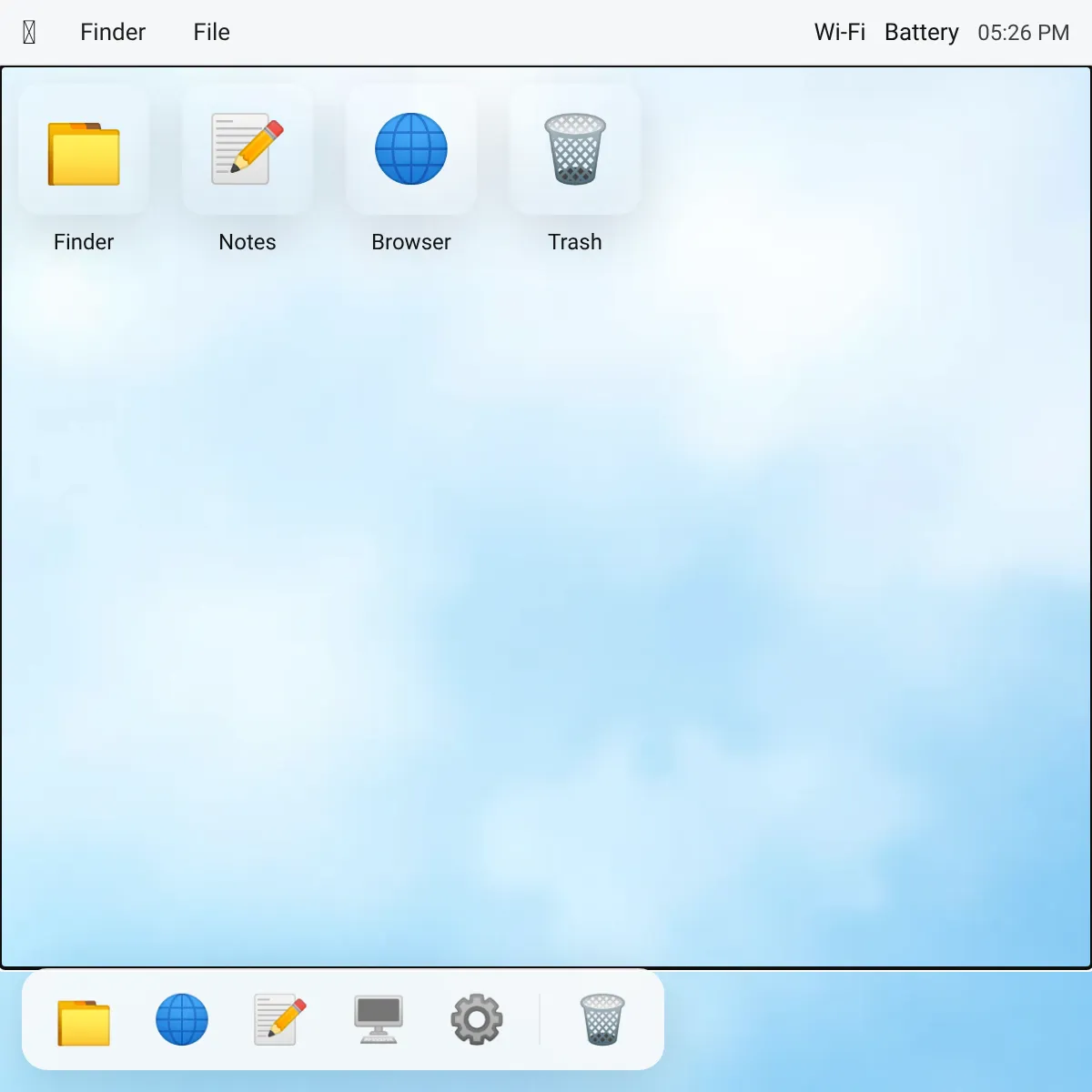Select the Browser globe icon on the desktop

(x=411, y=150)
